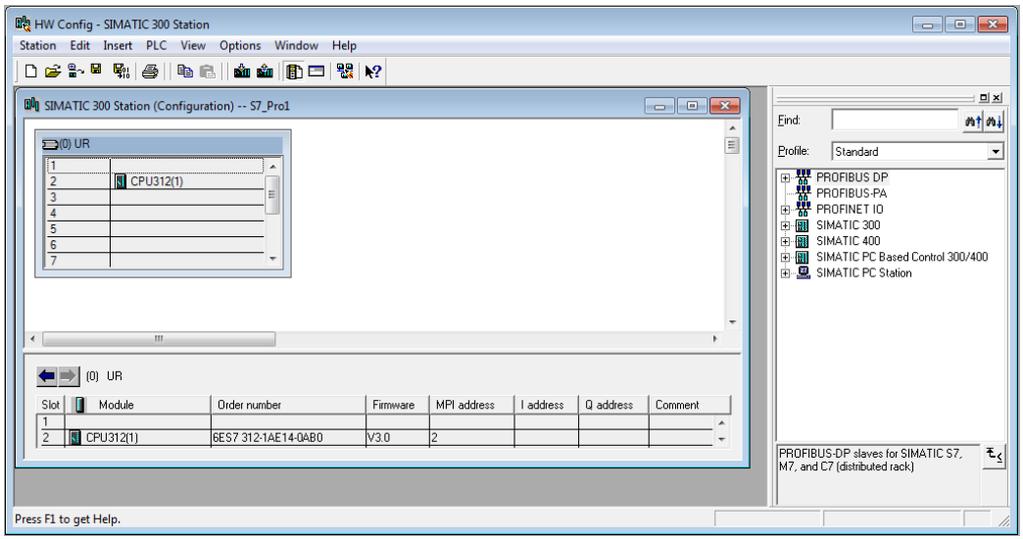
Task: Click the SIMATIC PC Station computer icon
Action: click(x=803, y=273)
